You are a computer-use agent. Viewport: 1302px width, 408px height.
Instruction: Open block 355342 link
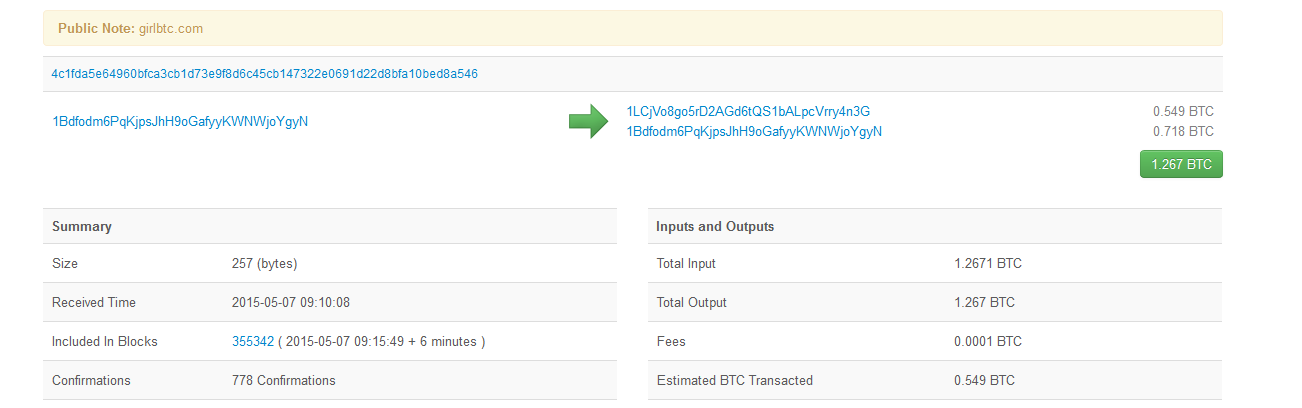(x=253, y=341)
